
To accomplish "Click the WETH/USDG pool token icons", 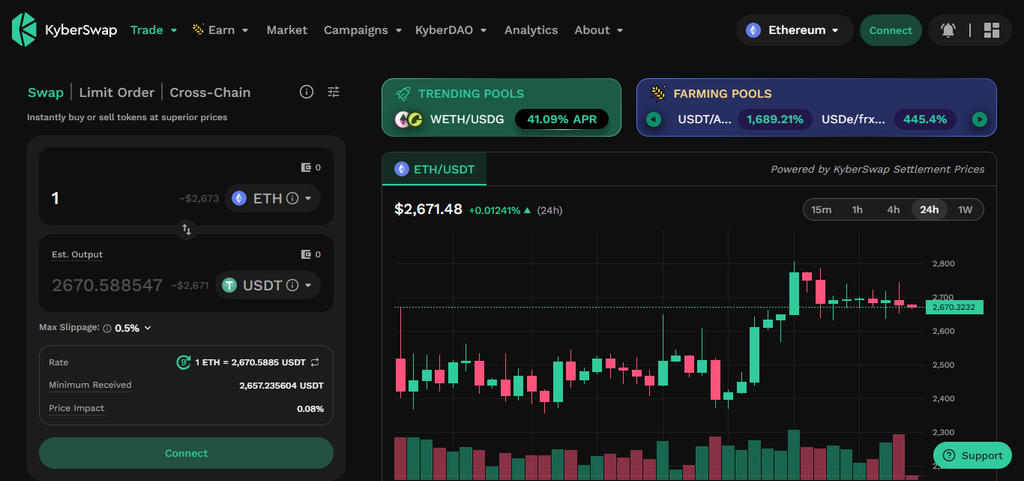I will [409, 119].
